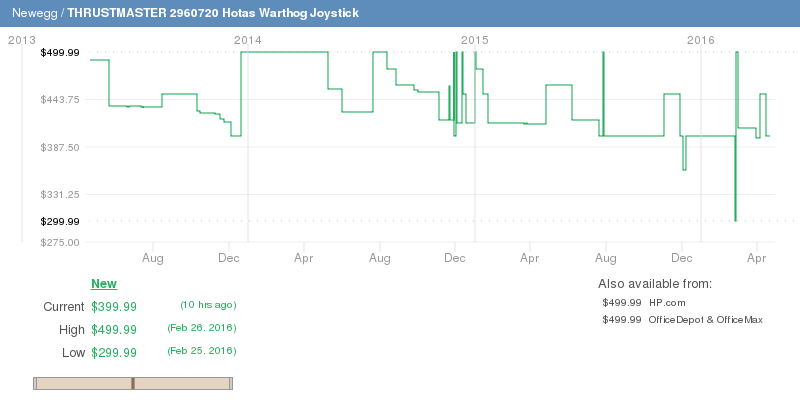Click the Newegg title text

pos(35,13)
